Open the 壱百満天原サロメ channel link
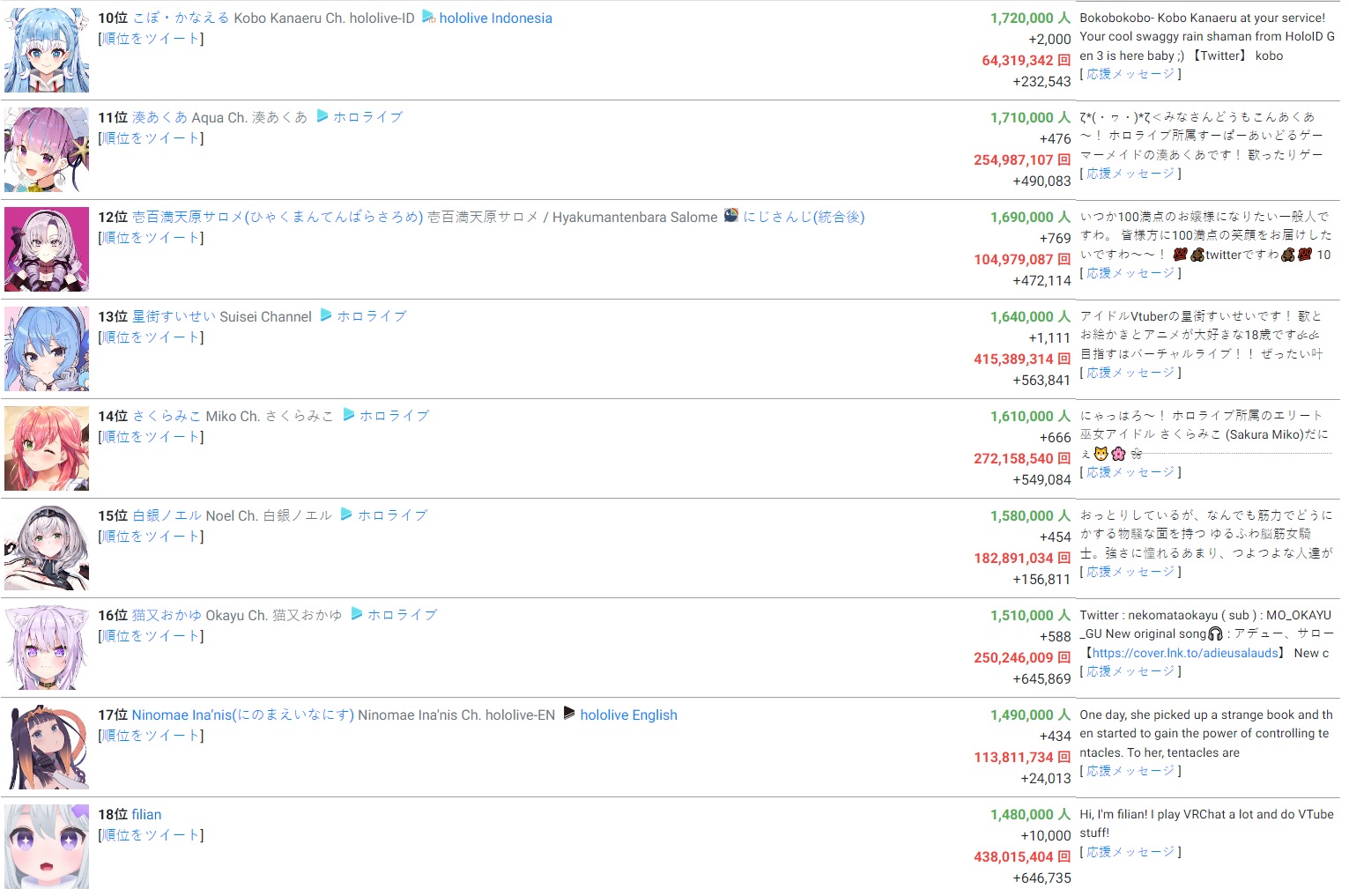Image resolution: width=1349 pixels, height=896 pixels. (x=278, y=217)
